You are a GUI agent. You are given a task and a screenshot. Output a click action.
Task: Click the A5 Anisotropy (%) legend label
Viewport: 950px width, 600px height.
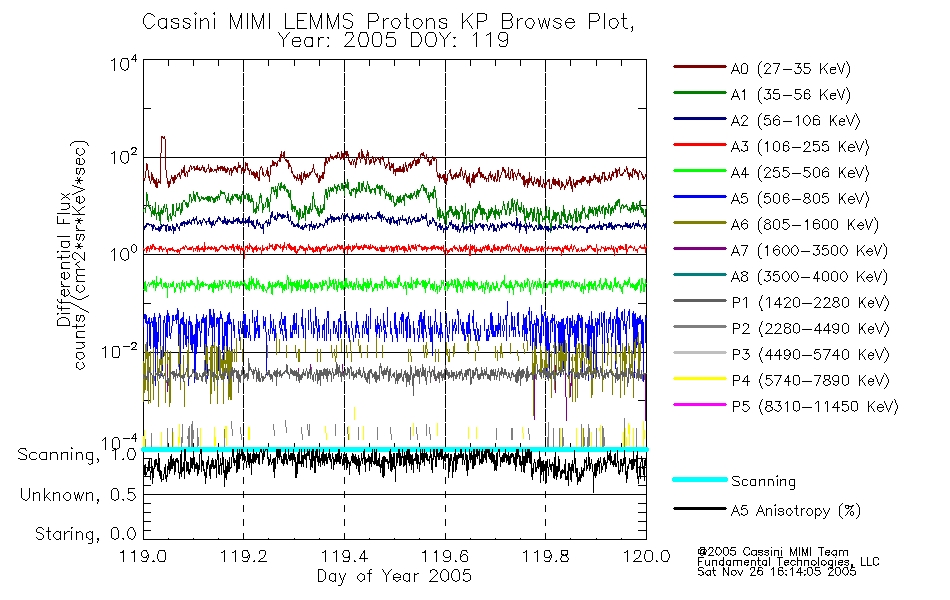(x=796, y=511)
